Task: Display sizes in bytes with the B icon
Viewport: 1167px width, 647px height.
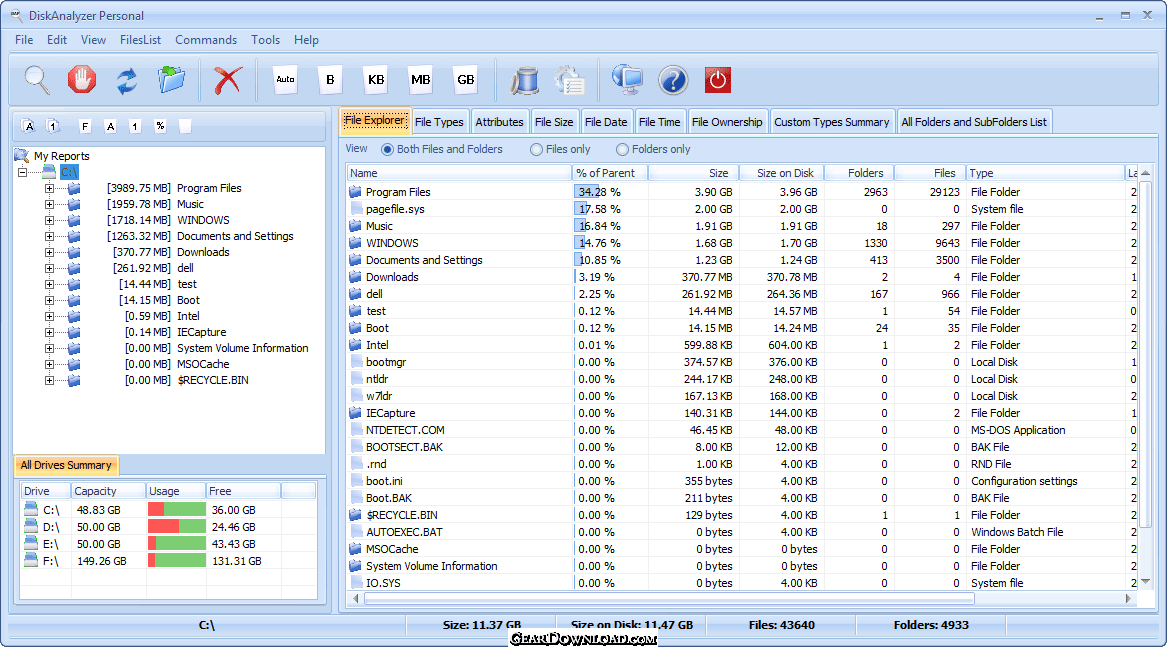Action: click(330, 80)
